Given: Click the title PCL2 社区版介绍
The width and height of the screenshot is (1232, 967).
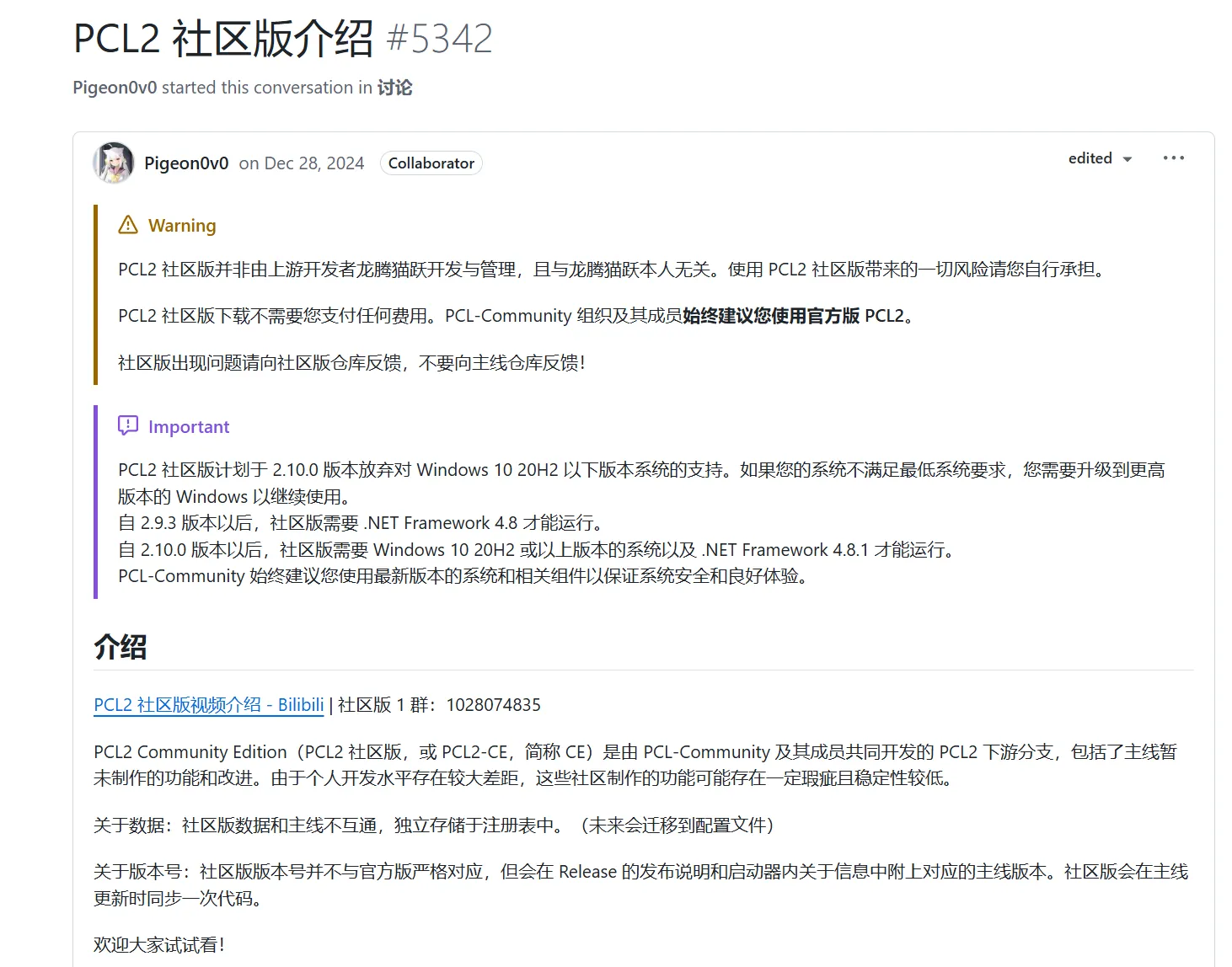Looking at the screenshot, I should pyautogui.click(x=223, y=39).
